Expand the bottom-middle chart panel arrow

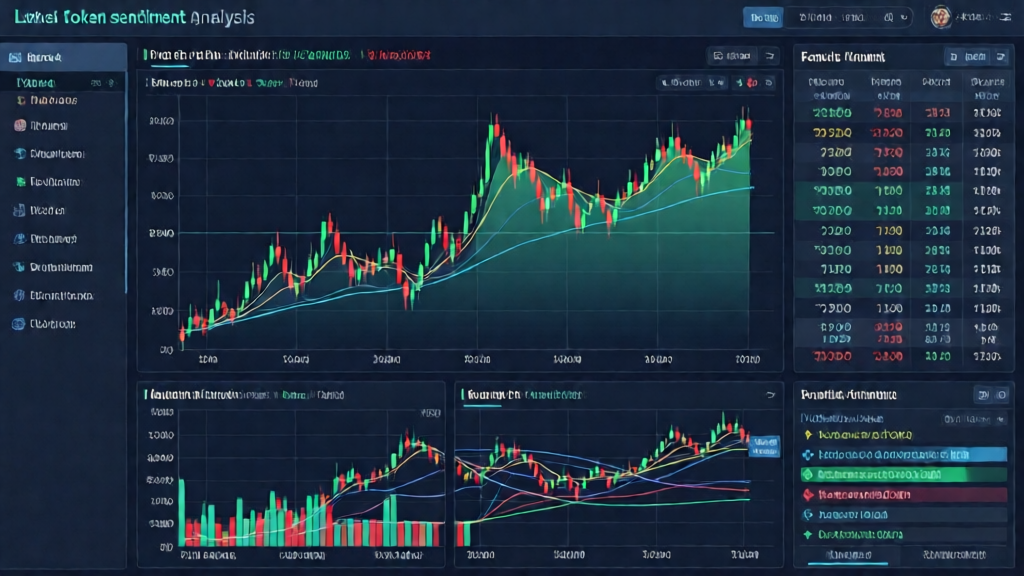pyautogui.click(x=769, y=395)
